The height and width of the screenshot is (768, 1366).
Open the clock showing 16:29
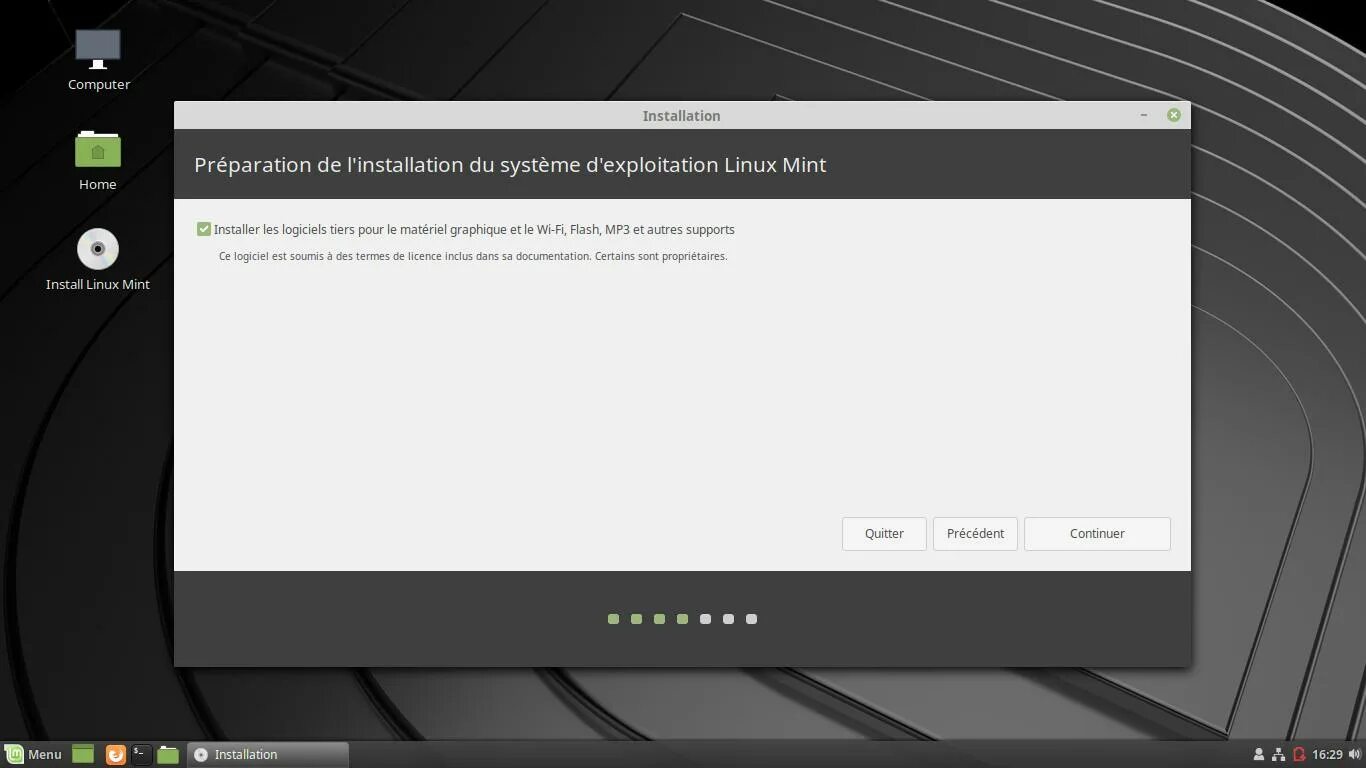(1327, 754)
